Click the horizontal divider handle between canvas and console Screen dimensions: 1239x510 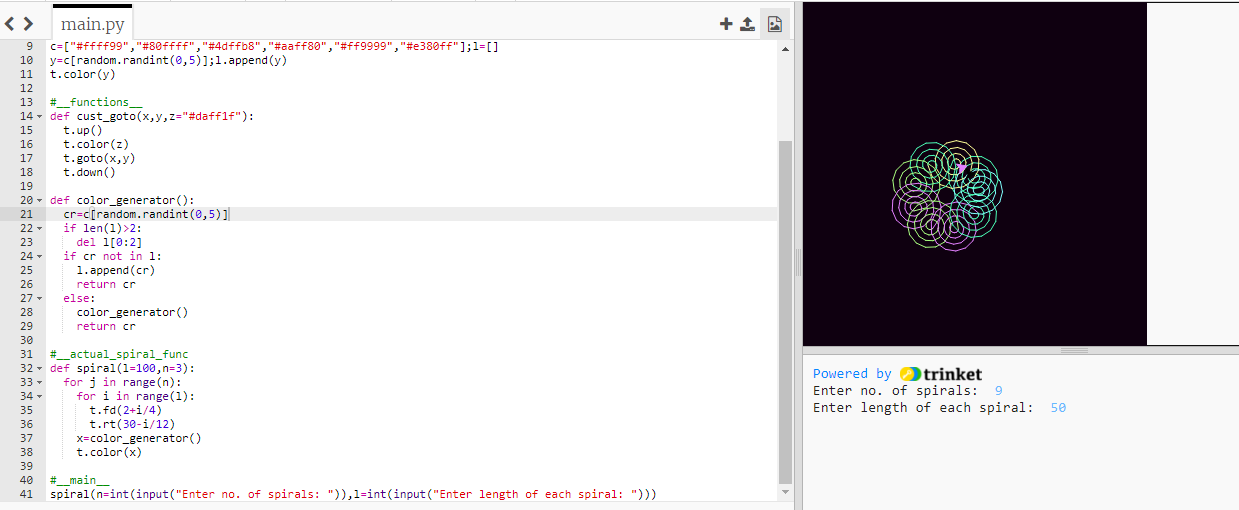tap(1074, 350)
